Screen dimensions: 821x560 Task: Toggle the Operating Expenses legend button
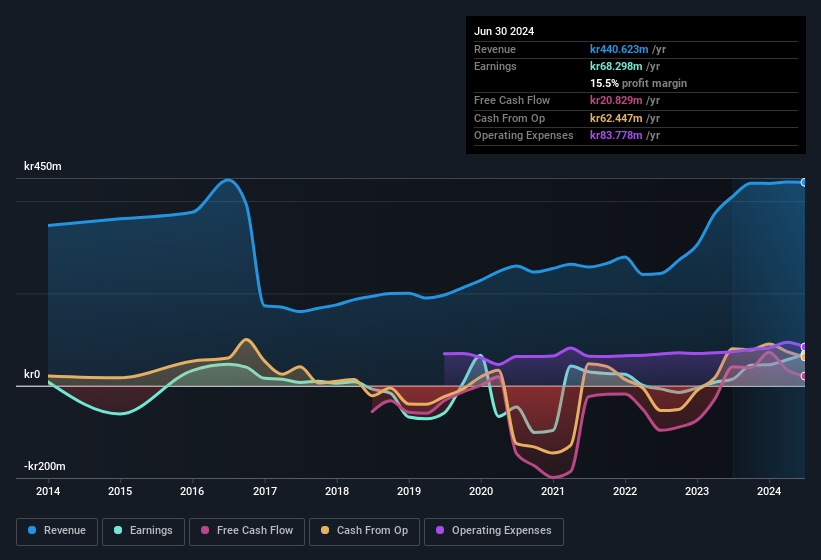[494, 531]
